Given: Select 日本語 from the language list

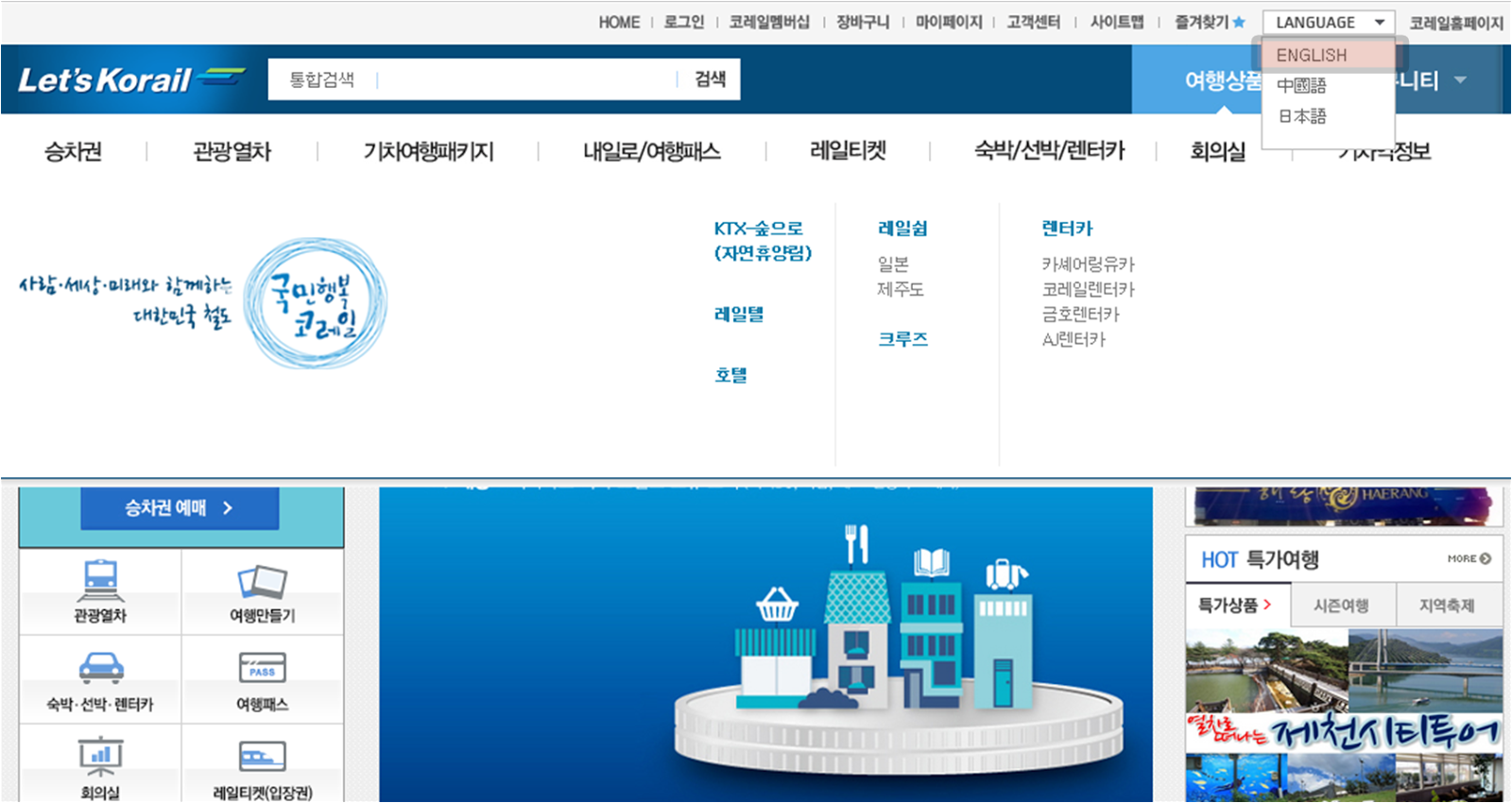Looking at the screenshot, I should pos(1302,116).
